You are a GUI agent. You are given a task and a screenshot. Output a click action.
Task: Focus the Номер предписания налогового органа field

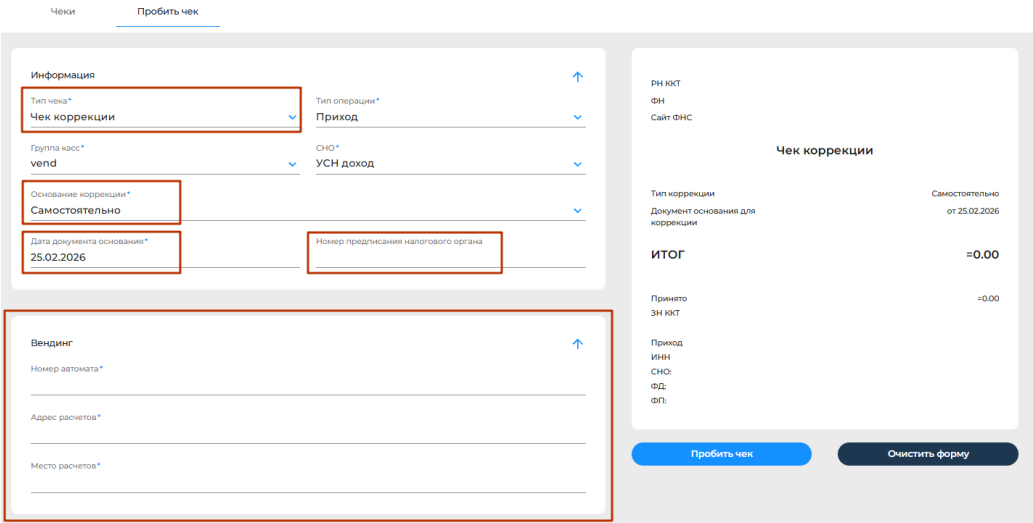tap(445, 257)
